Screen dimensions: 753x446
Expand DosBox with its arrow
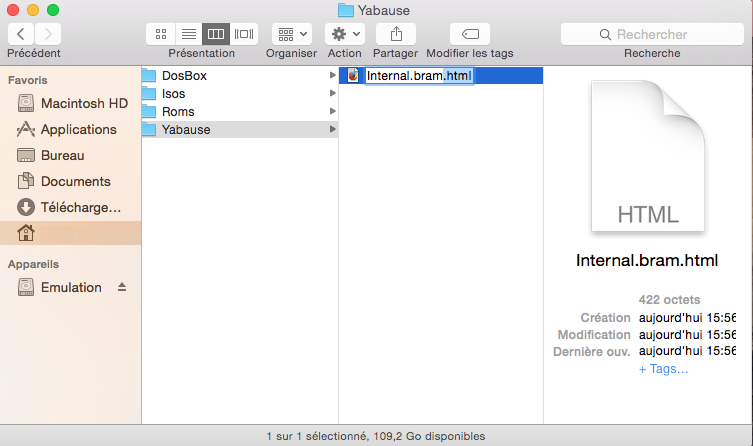[332, 75]
